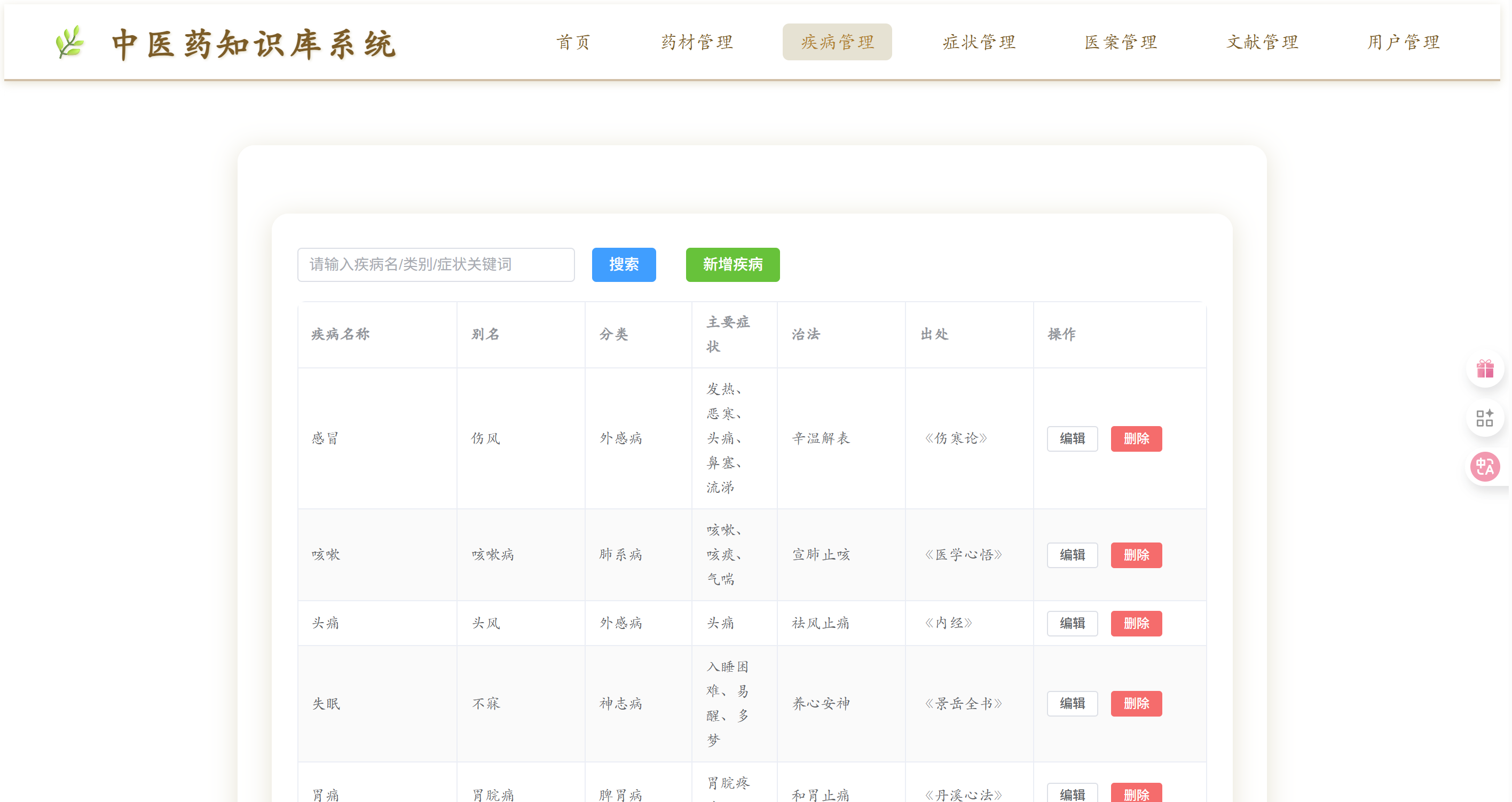Delete the 感冒 disease row
The height and width of the screenshot is (802, 1512).
(1136, 438)
